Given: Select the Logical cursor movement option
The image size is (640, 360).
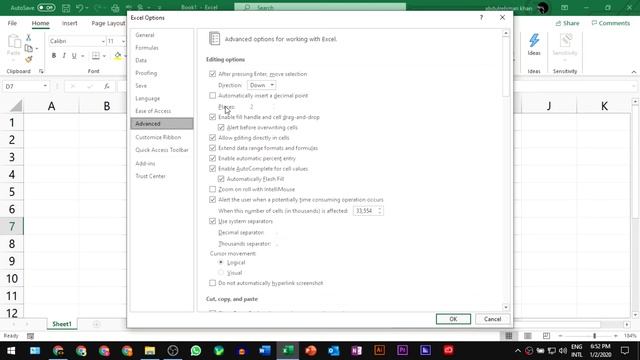Looking at the screenshot, I should [221, 262].
